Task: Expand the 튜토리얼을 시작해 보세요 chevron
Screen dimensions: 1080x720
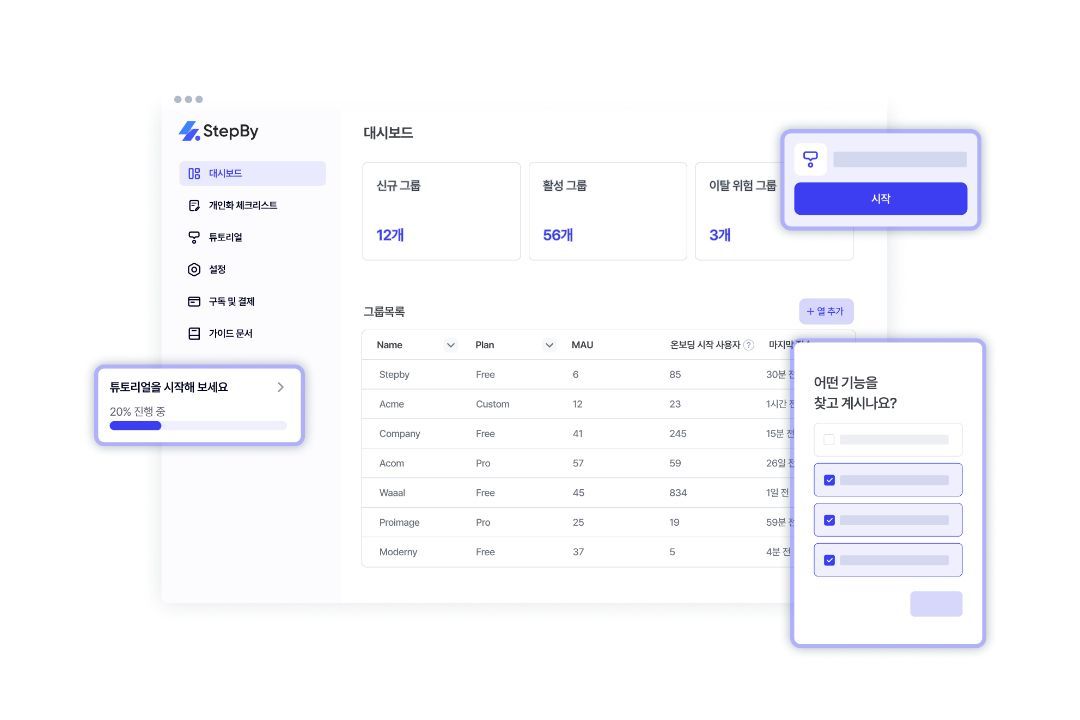Action: (281, 387)
